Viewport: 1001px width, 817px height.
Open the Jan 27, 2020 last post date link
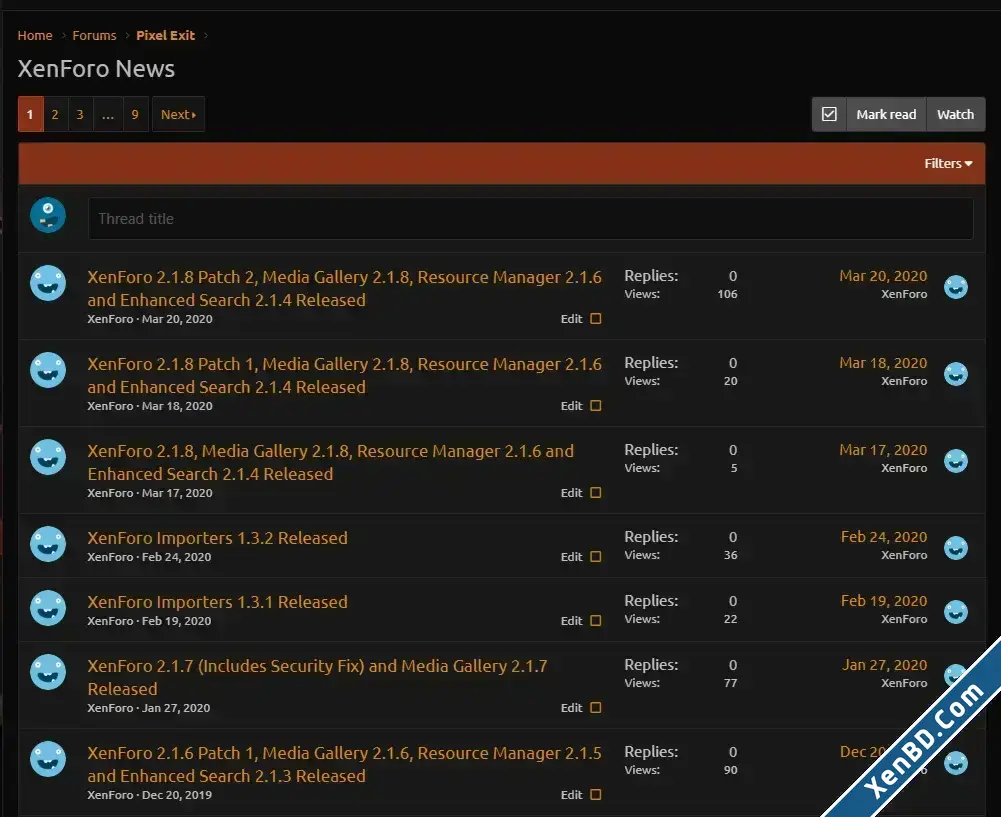pyautogui.click(x=884, y=664)
